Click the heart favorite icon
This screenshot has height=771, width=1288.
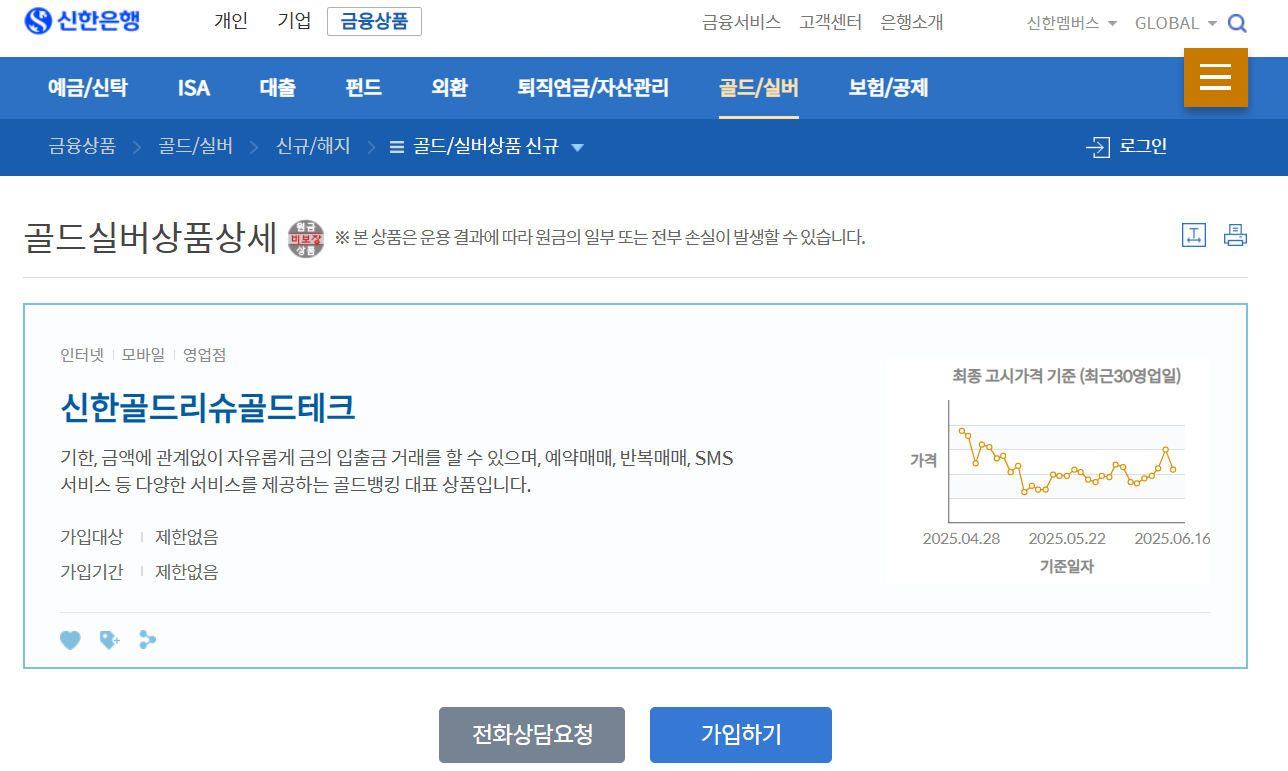pos(70,640)
